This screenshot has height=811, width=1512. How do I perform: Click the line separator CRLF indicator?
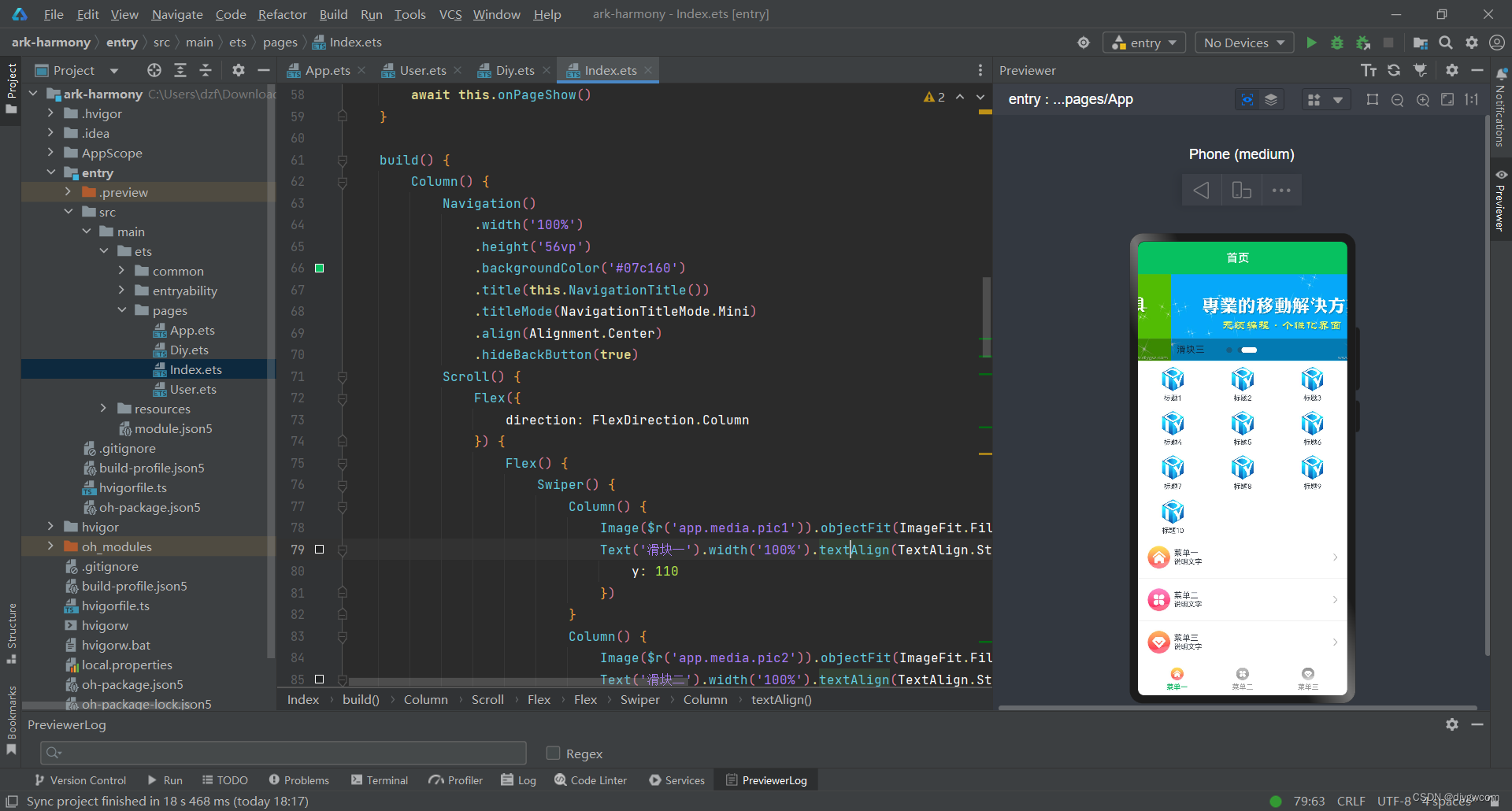point(1351,801)
